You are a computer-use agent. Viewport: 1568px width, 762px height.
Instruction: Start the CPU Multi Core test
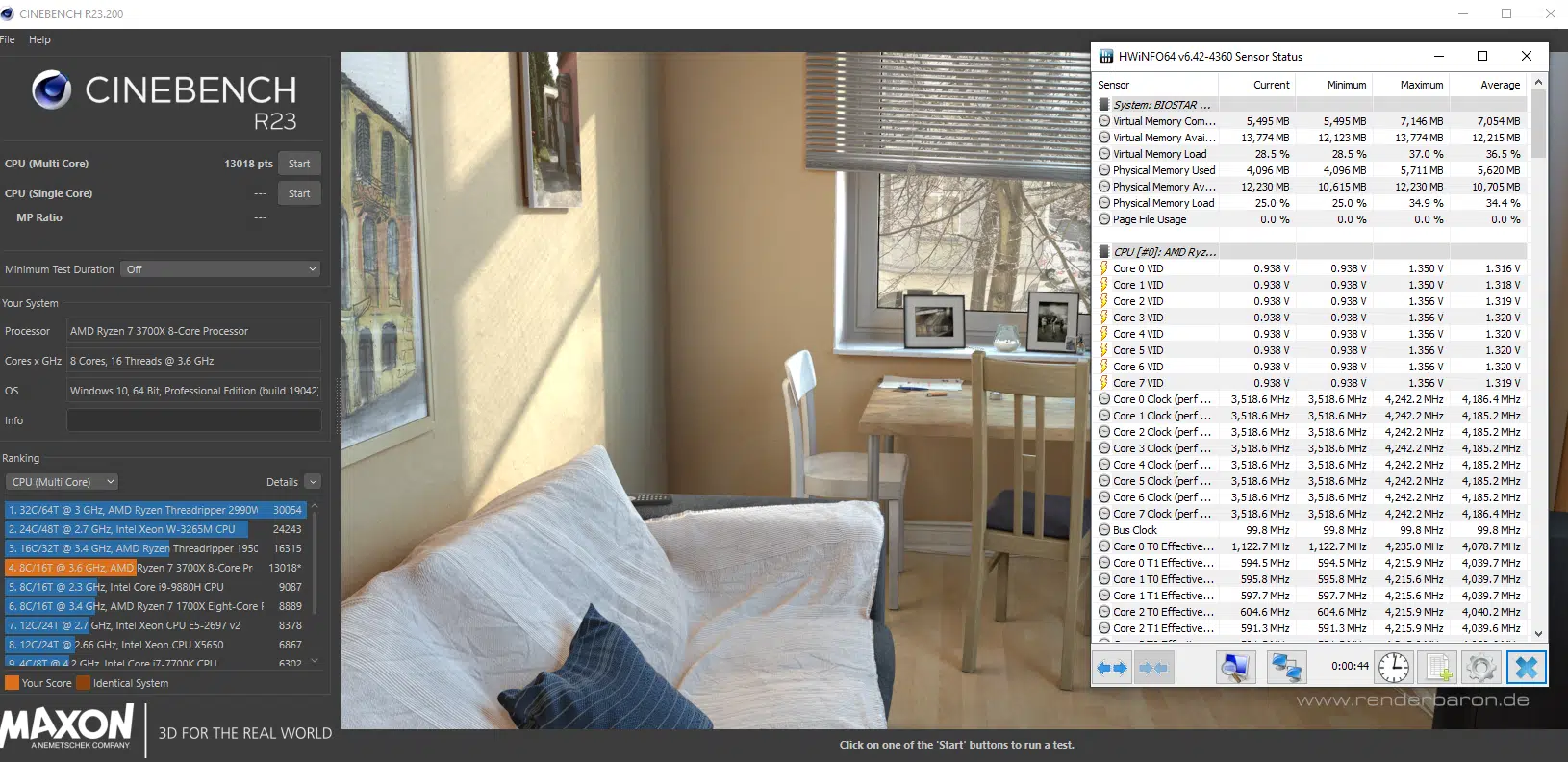[x=299, y=164]
